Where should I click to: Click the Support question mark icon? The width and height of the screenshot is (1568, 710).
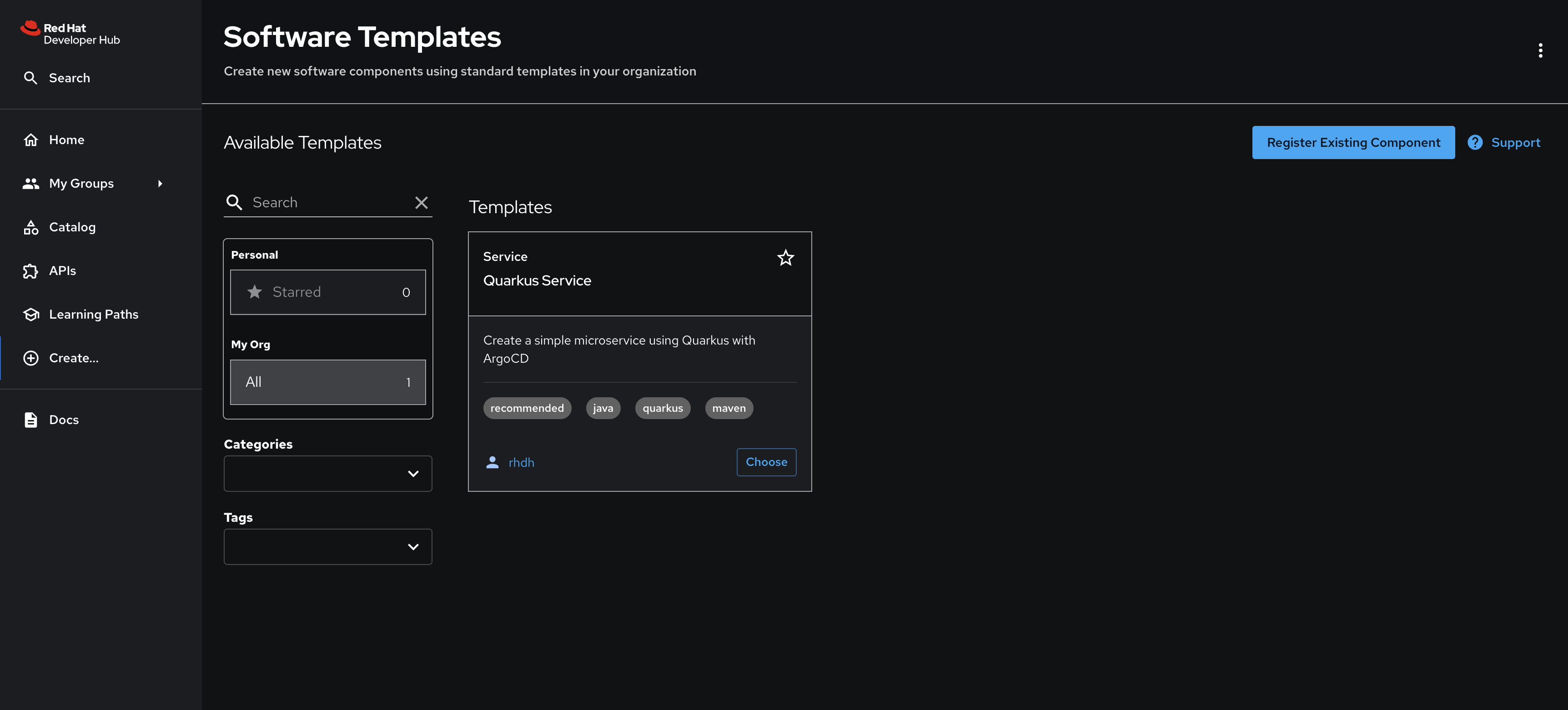1475,142
